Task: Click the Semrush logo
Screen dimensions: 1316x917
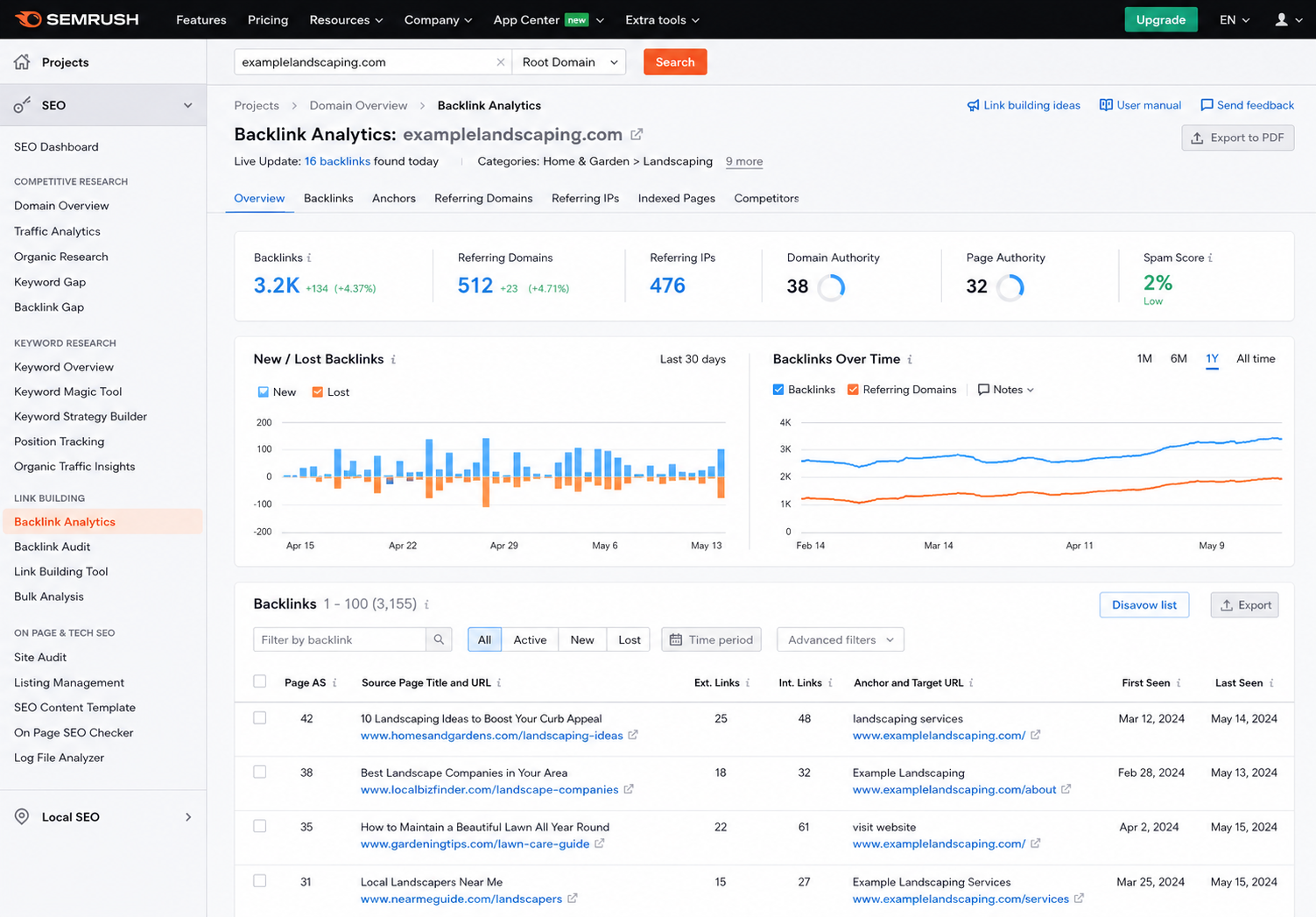Action: tap(76, 19)
